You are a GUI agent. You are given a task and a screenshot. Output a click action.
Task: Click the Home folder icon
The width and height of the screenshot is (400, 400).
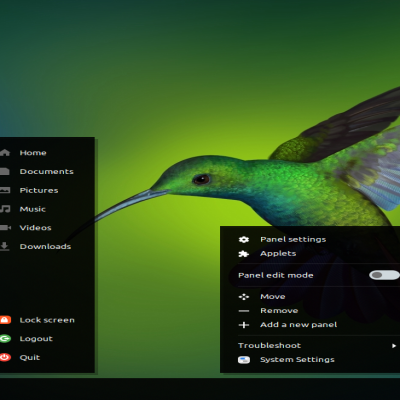(x=5, y=153)
